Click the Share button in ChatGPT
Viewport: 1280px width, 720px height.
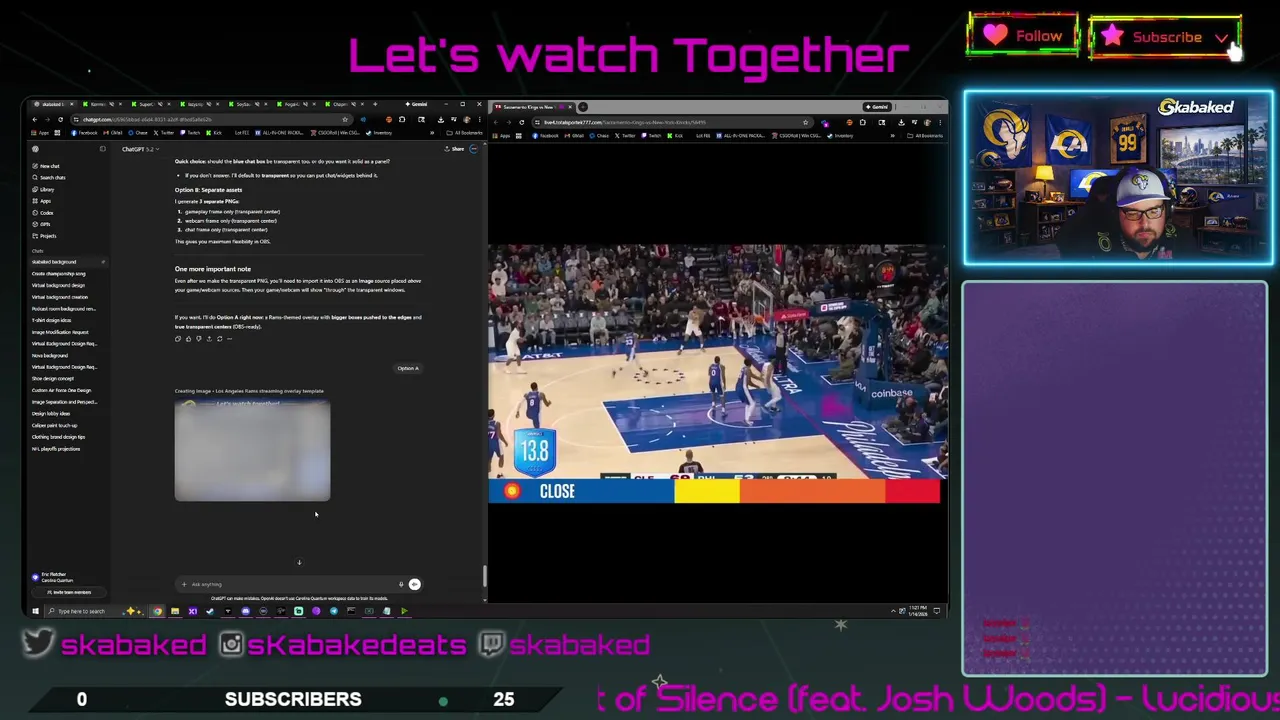pos(456,149)
